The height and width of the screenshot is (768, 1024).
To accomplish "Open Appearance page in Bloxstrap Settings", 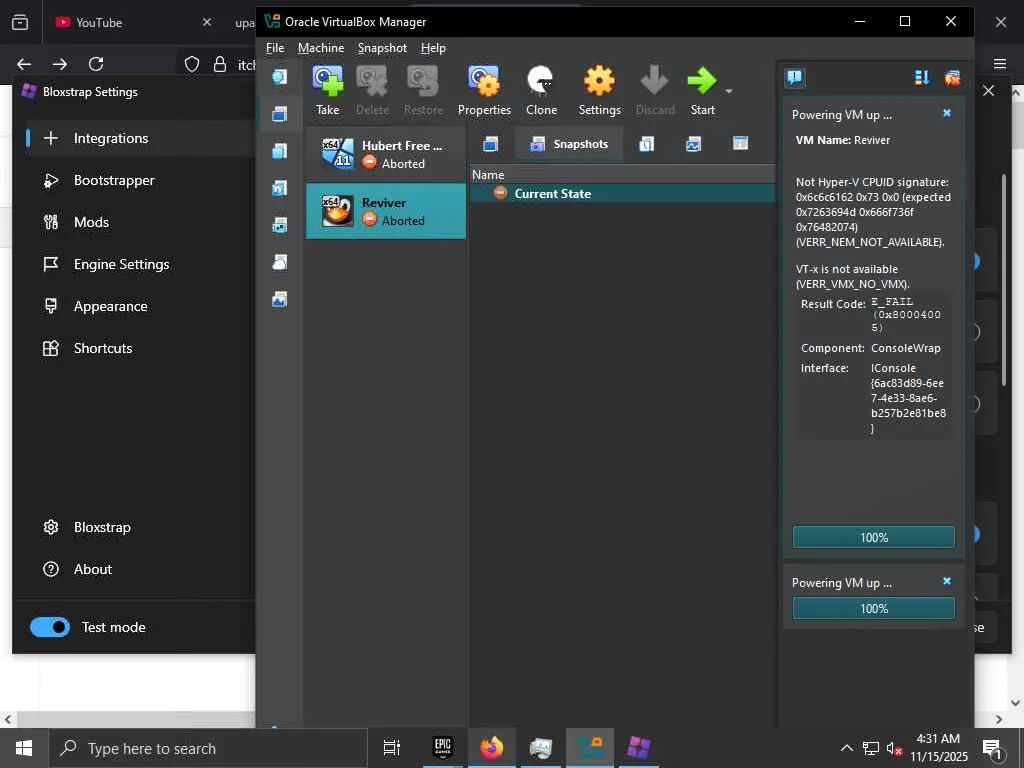I will pos(140,306).
